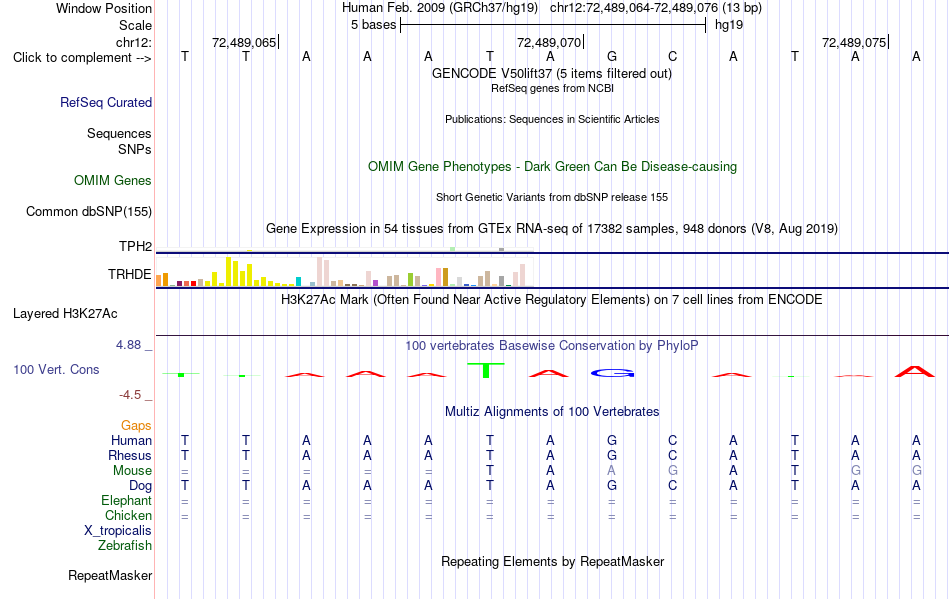Click the Mouse species row label

pos(132,471)
